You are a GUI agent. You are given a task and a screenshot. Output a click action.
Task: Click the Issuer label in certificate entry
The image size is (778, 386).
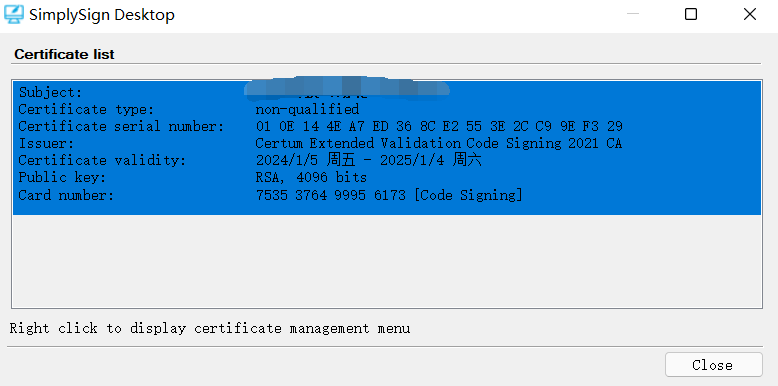(46, 143)
